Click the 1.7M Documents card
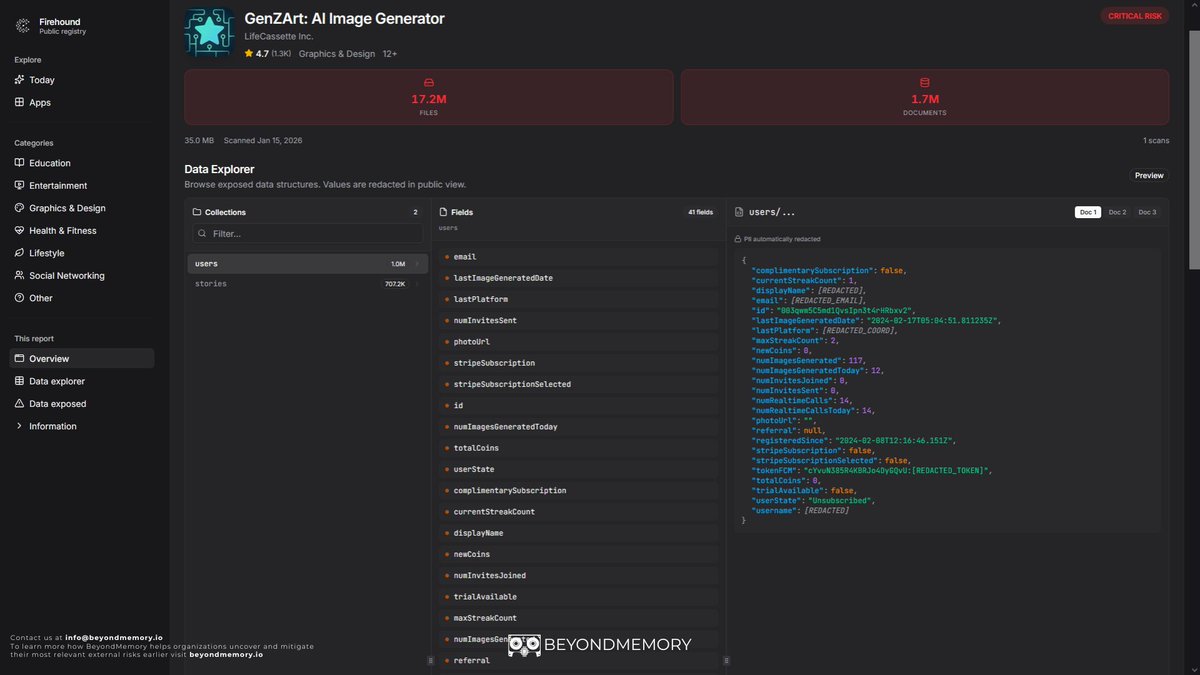 925,97
